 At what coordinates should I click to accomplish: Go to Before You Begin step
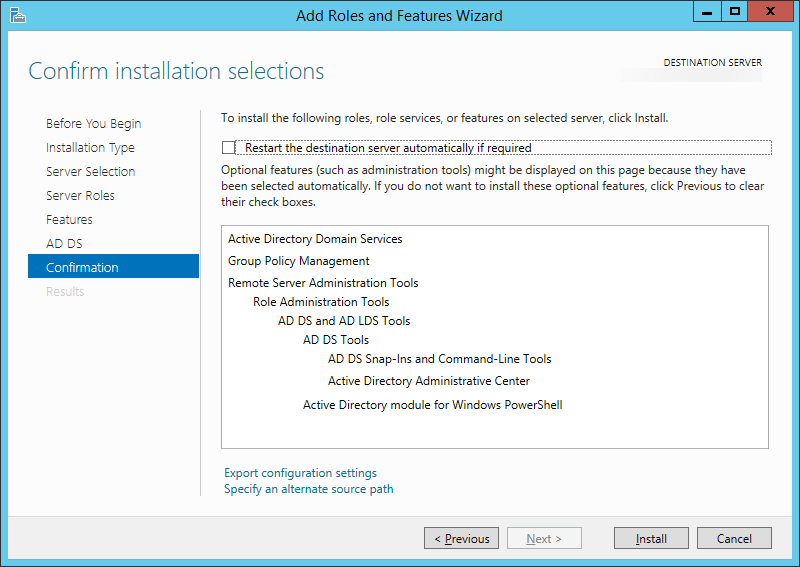point(93,124)
